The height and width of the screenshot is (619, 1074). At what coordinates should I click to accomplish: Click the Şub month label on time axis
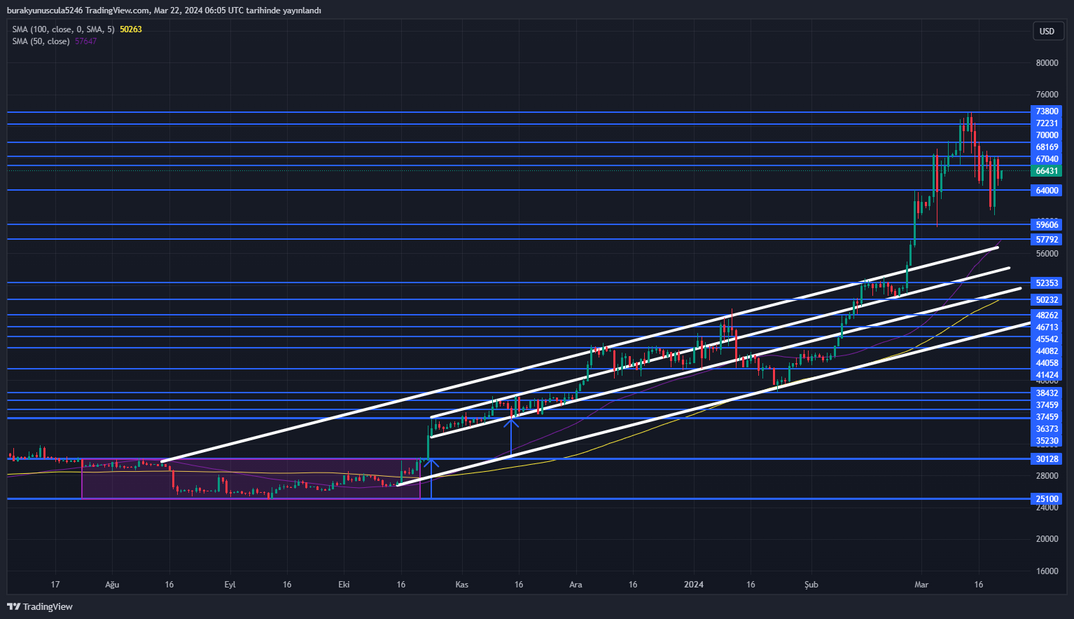[811, 585]
